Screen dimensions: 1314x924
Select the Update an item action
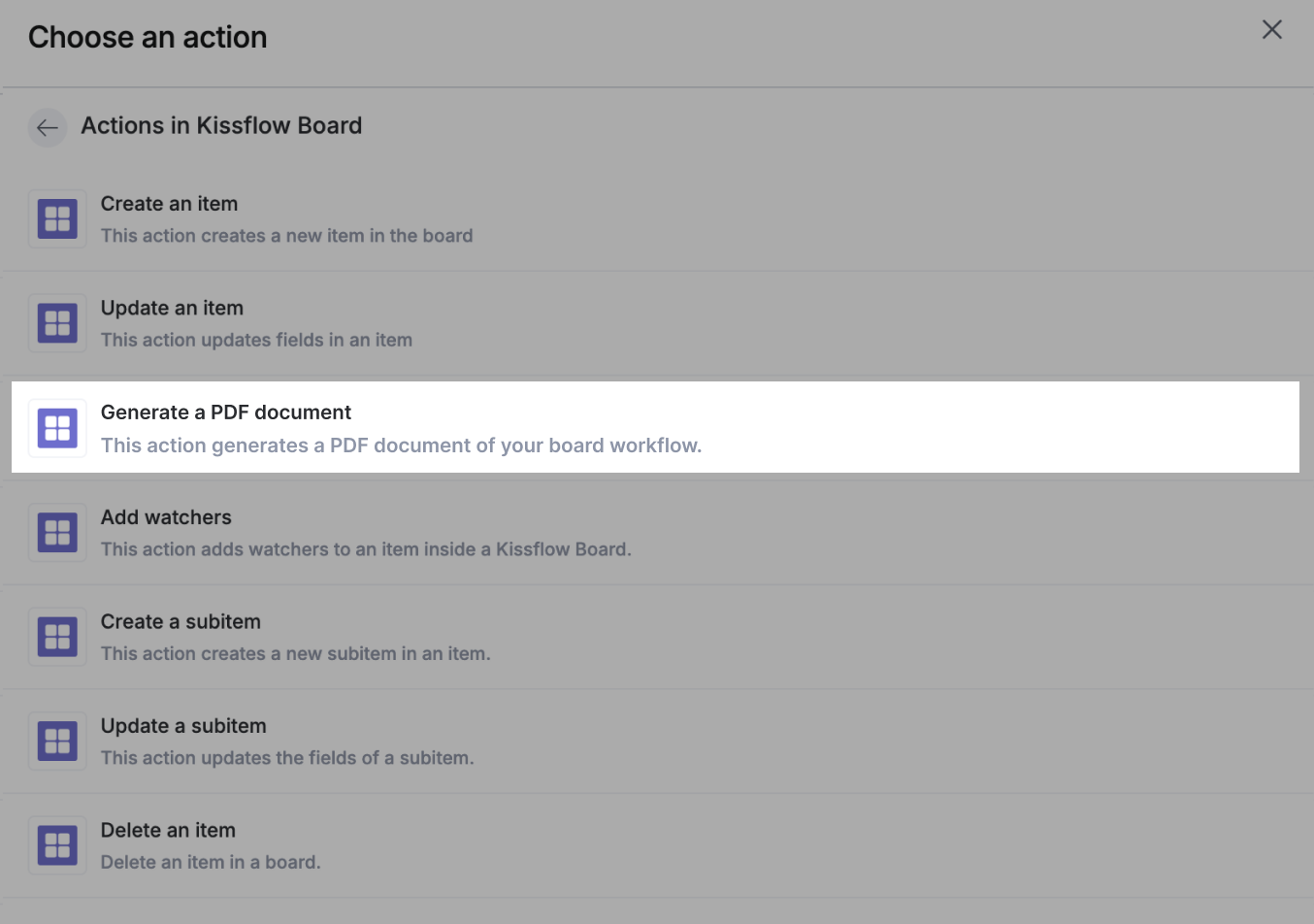tap(172, 308)
